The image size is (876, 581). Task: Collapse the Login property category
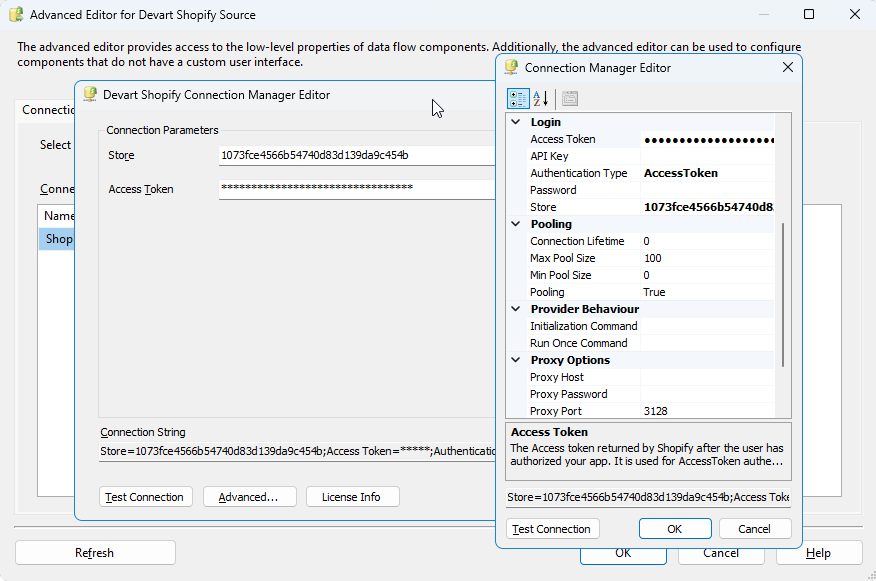click(x=517, y=122)
